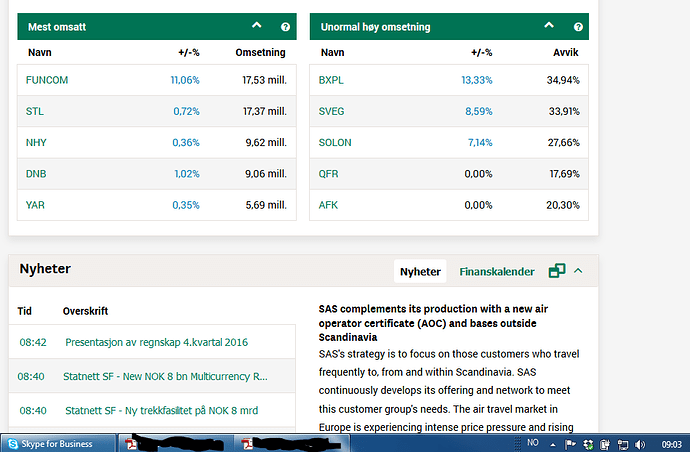Open the SOLON stock link
The image size is (690, 452).
pos(335,143)
